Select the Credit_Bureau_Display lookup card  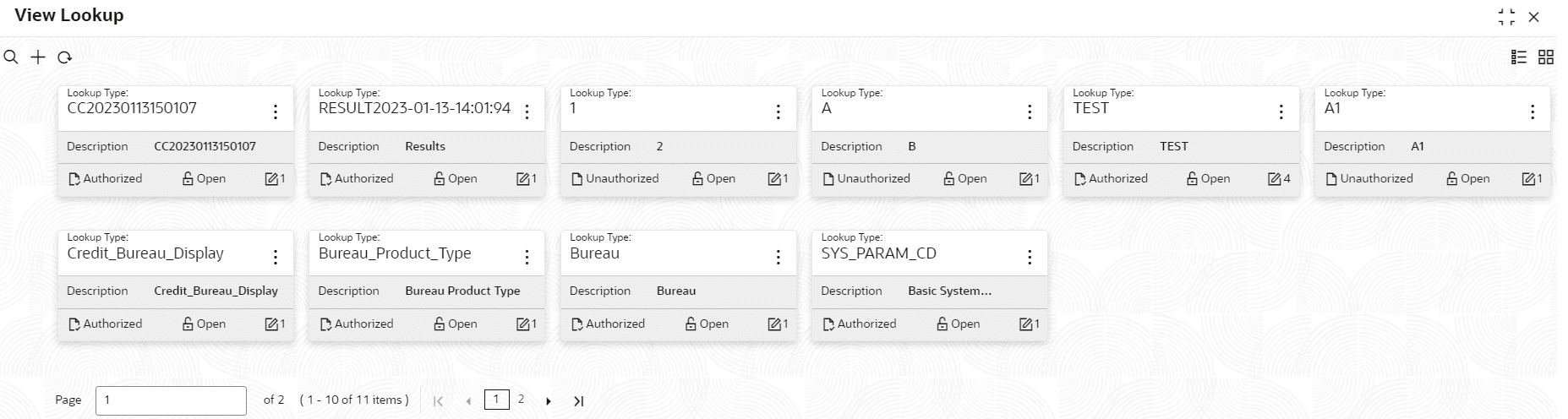pos(176,286)
